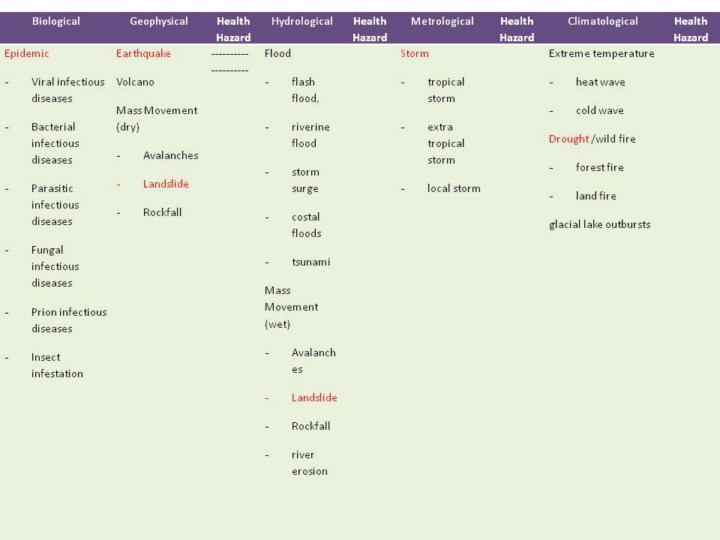This screenshot has width=720, height=540.
Task: Select the heat wave item
Action: [x=599, y=82]
